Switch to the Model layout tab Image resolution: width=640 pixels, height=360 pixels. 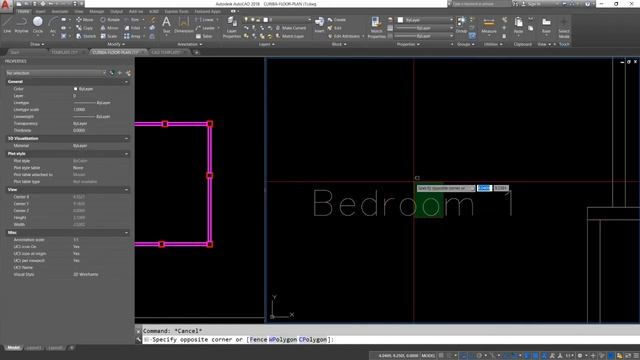coord(13,348)
